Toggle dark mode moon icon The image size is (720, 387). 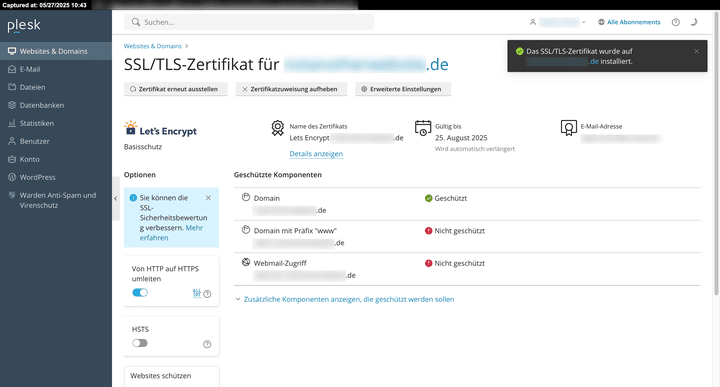pos(694,22)
